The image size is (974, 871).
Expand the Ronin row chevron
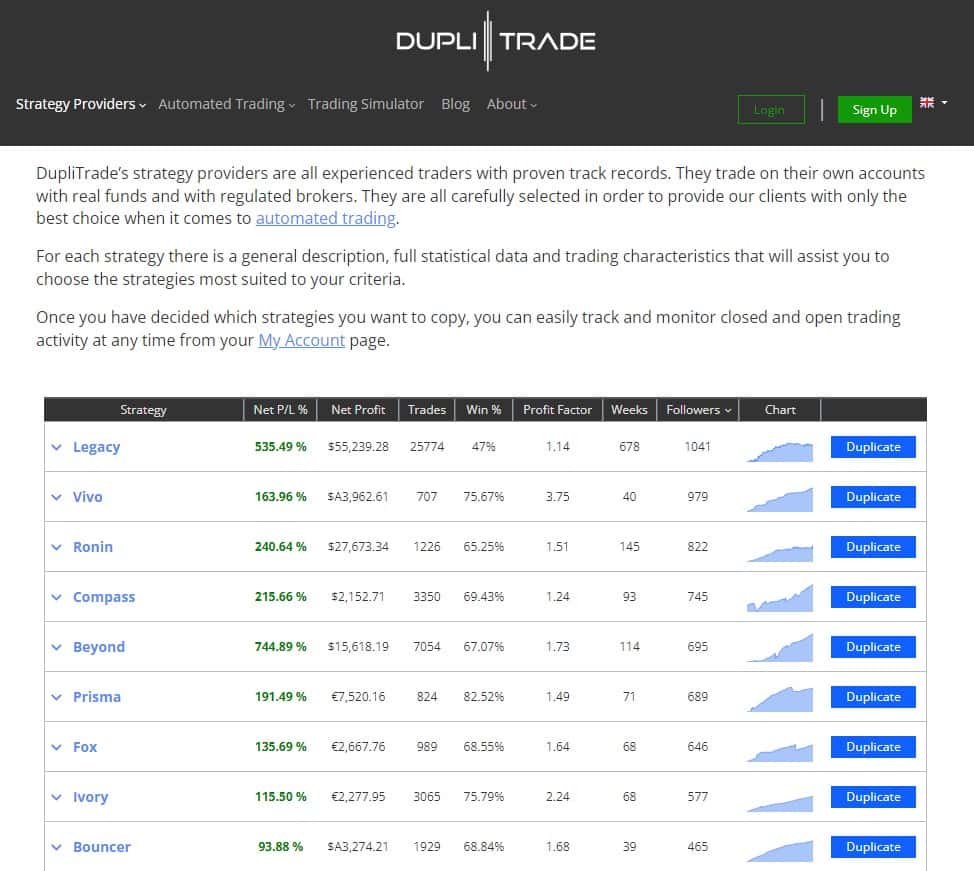point(57,547)
